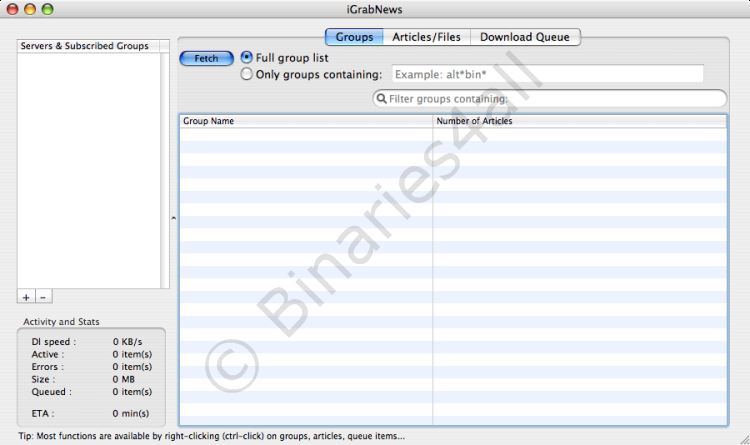Add a server with the plus button
This screenshot has width=750, height=445.
tap(26, 297)
